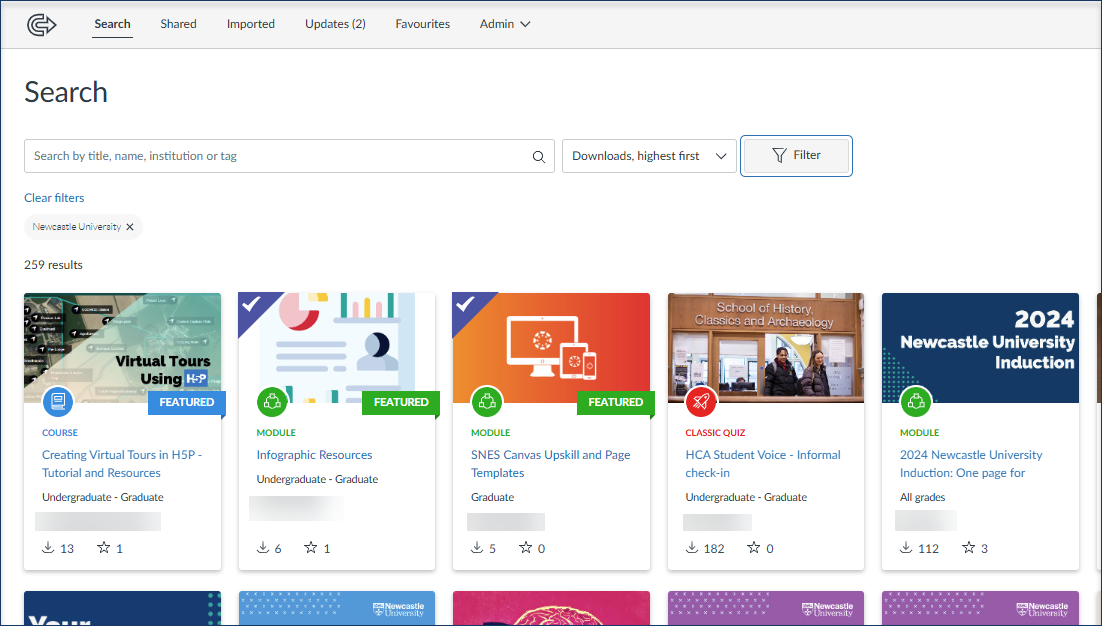This screenshot has height=626, width=1102.
Task: Switch to the Search tab
Action: (x=112, y=24)
